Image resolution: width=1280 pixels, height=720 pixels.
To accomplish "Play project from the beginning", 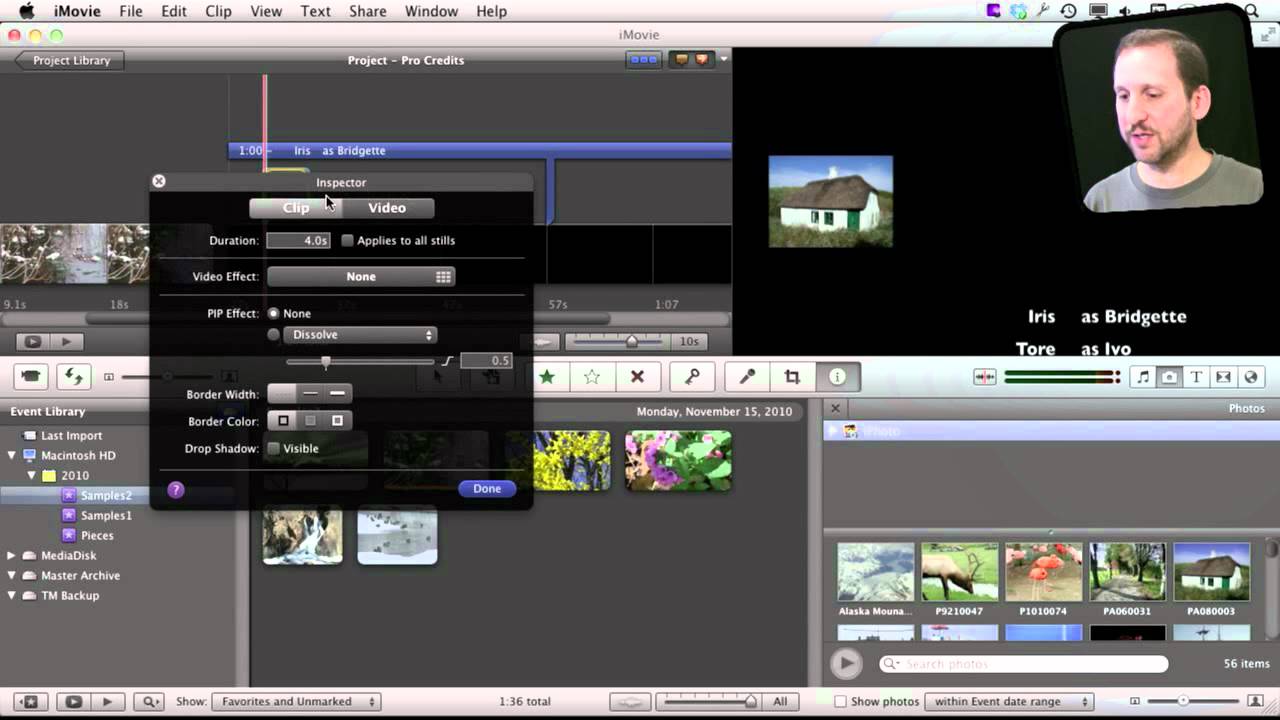I will tap(66, 341).
